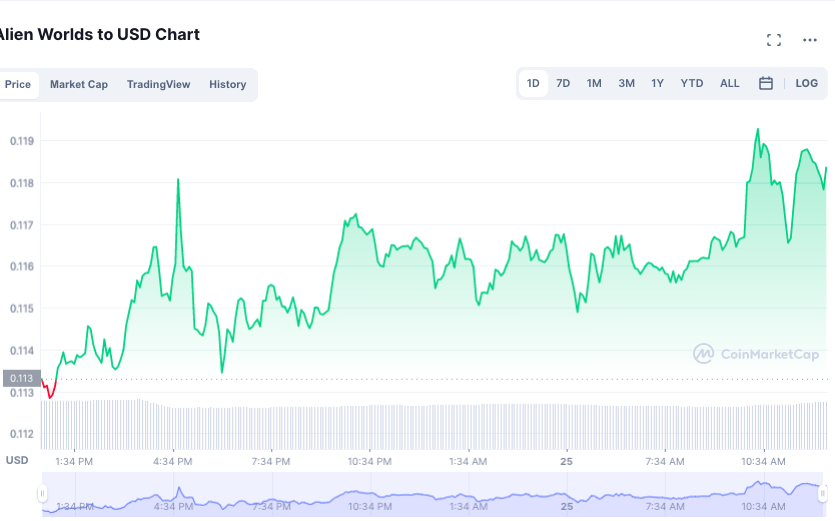Open the History tab
This screenshot has height=521, width=835.
(x=227, y=84)
